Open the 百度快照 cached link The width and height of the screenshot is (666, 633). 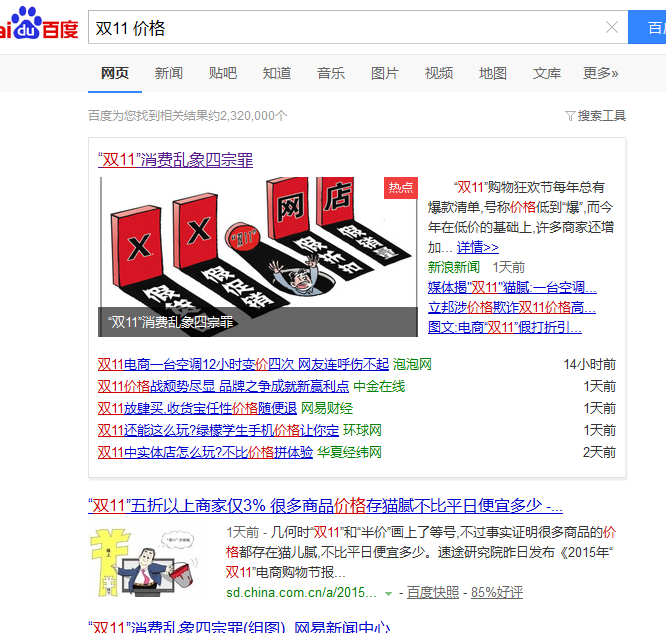[x=433, y=592]
